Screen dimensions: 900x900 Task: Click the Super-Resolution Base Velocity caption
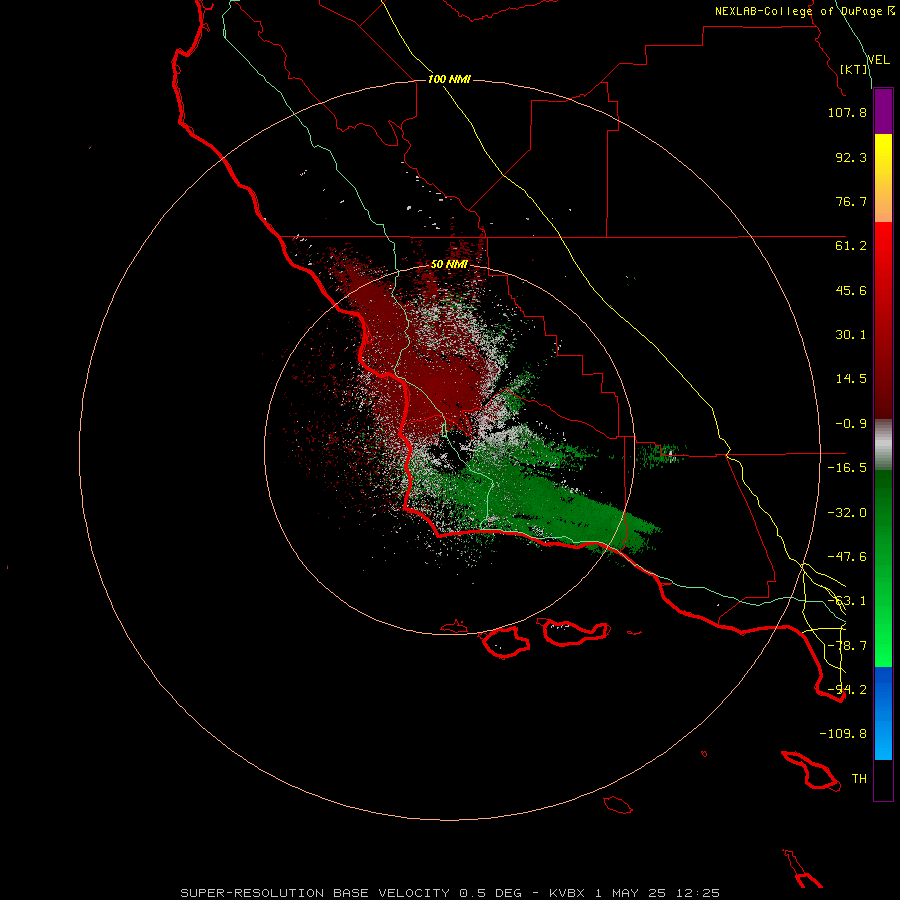[450, 893]
